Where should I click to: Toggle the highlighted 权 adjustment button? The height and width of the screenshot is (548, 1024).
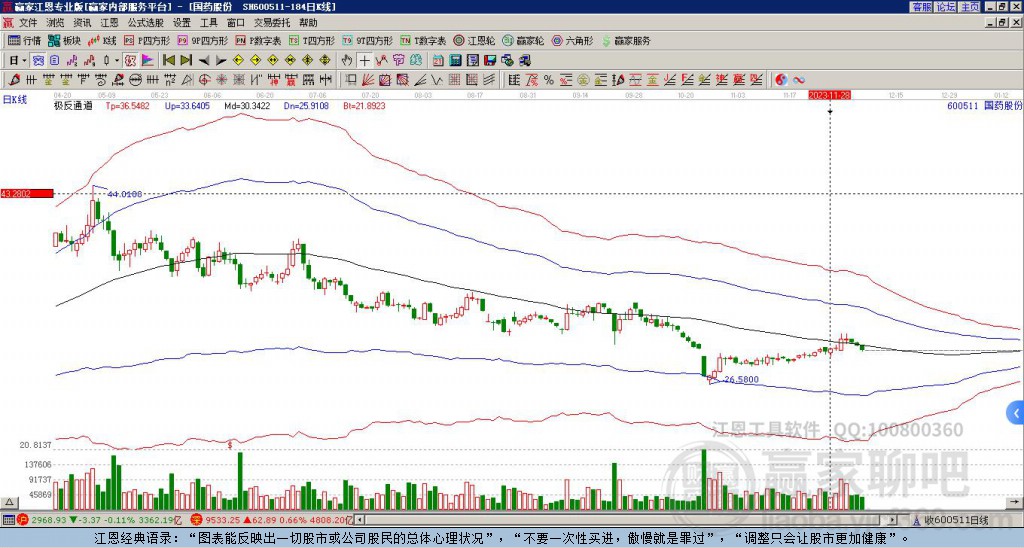130,61
